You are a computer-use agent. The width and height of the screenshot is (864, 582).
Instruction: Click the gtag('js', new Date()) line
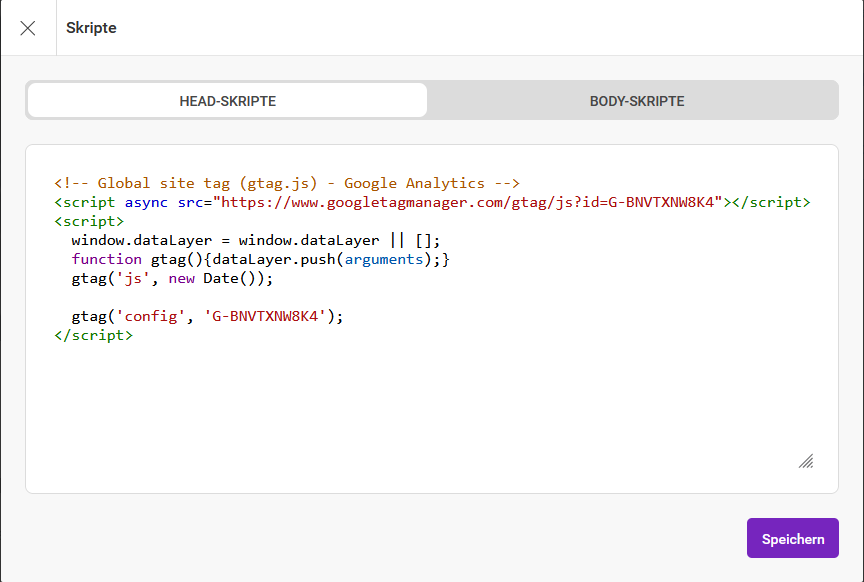click(x=172, y=278)
